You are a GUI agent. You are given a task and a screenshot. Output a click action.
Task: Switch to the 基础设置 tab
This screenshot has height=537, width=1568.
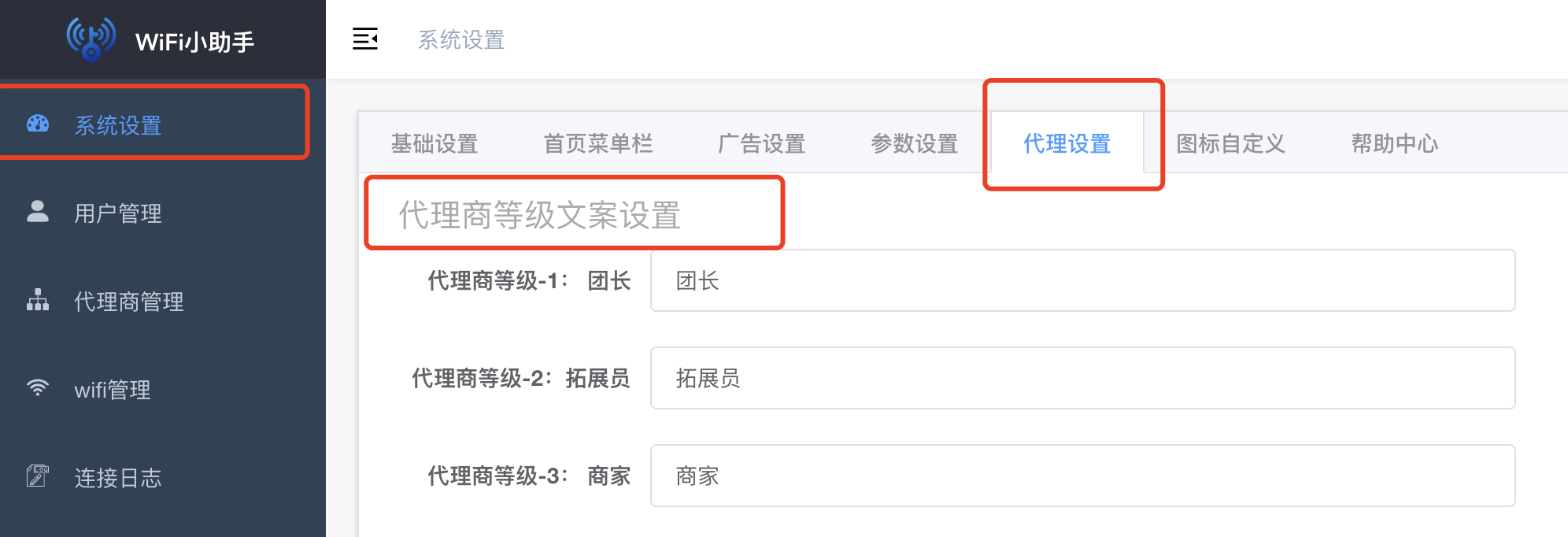point(435,143)
